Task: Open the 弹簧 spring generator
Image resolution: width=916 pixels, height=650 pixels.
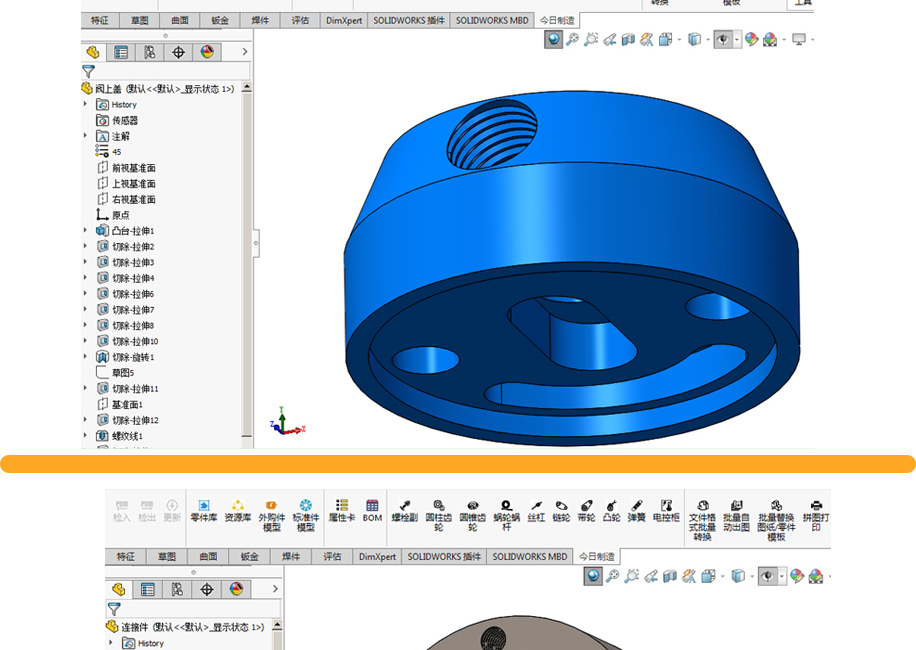Action: [637, 511]
